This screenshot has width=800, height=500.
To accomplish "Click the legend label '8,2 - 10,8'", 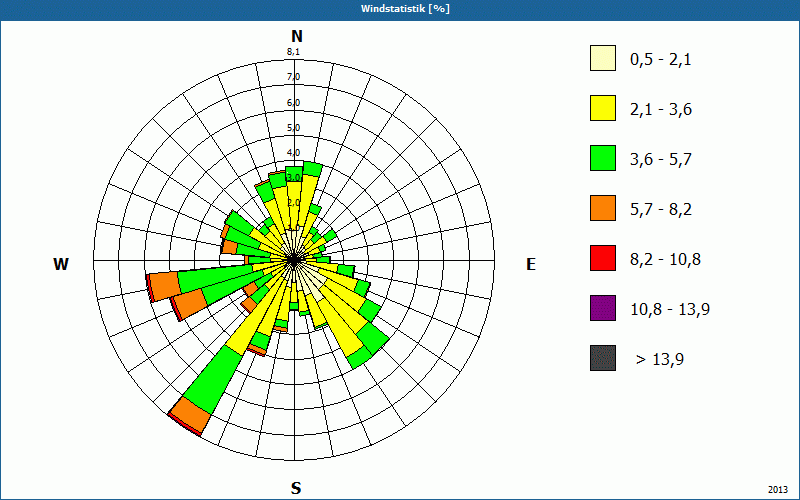I will point(665,260).
